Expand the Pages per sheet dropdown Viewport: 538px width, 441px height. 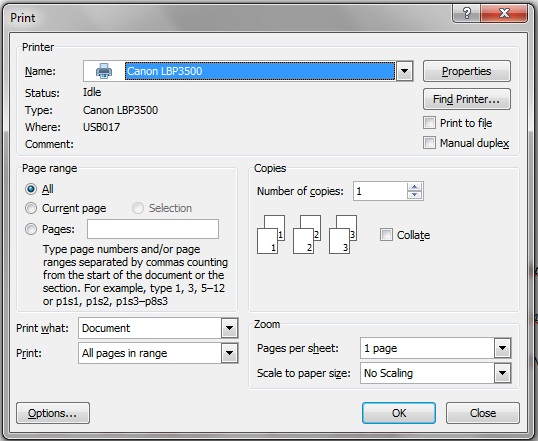point(503,348)
